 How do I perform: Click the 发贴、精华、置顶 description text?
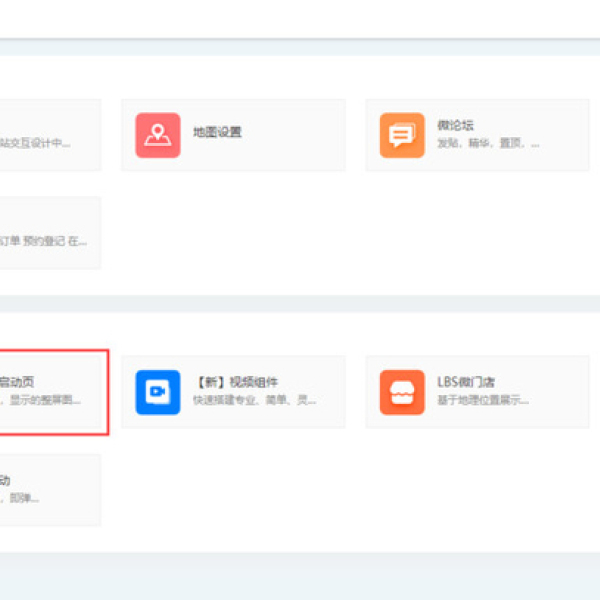tap(488, 144)
